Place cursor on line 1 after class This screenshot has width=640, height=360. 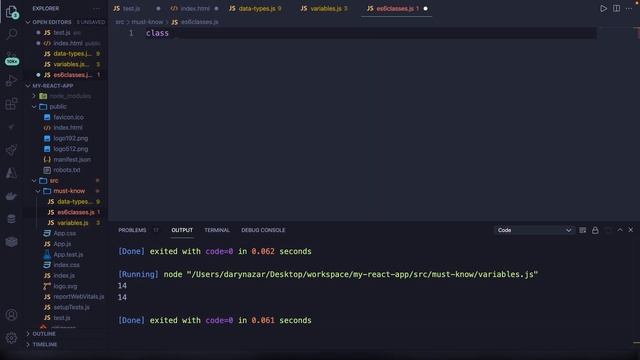(x=170, y=33)
